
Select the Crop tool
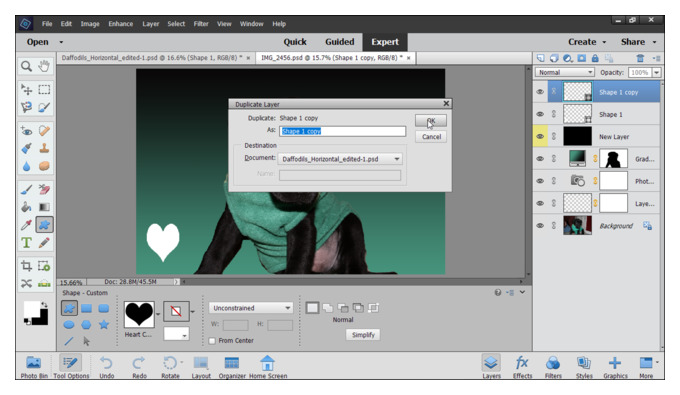point(26,266)
